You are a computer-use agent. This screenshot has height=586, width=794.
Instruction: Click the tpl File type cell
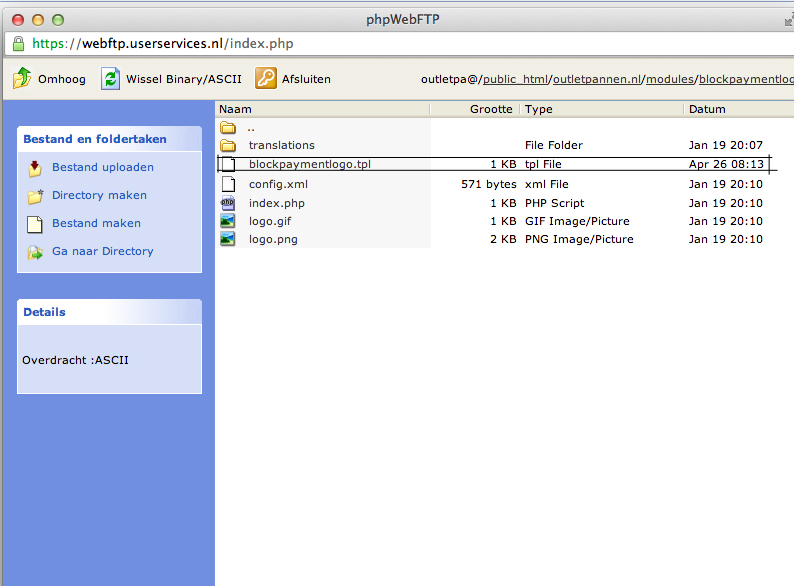(x=543, y=164)
